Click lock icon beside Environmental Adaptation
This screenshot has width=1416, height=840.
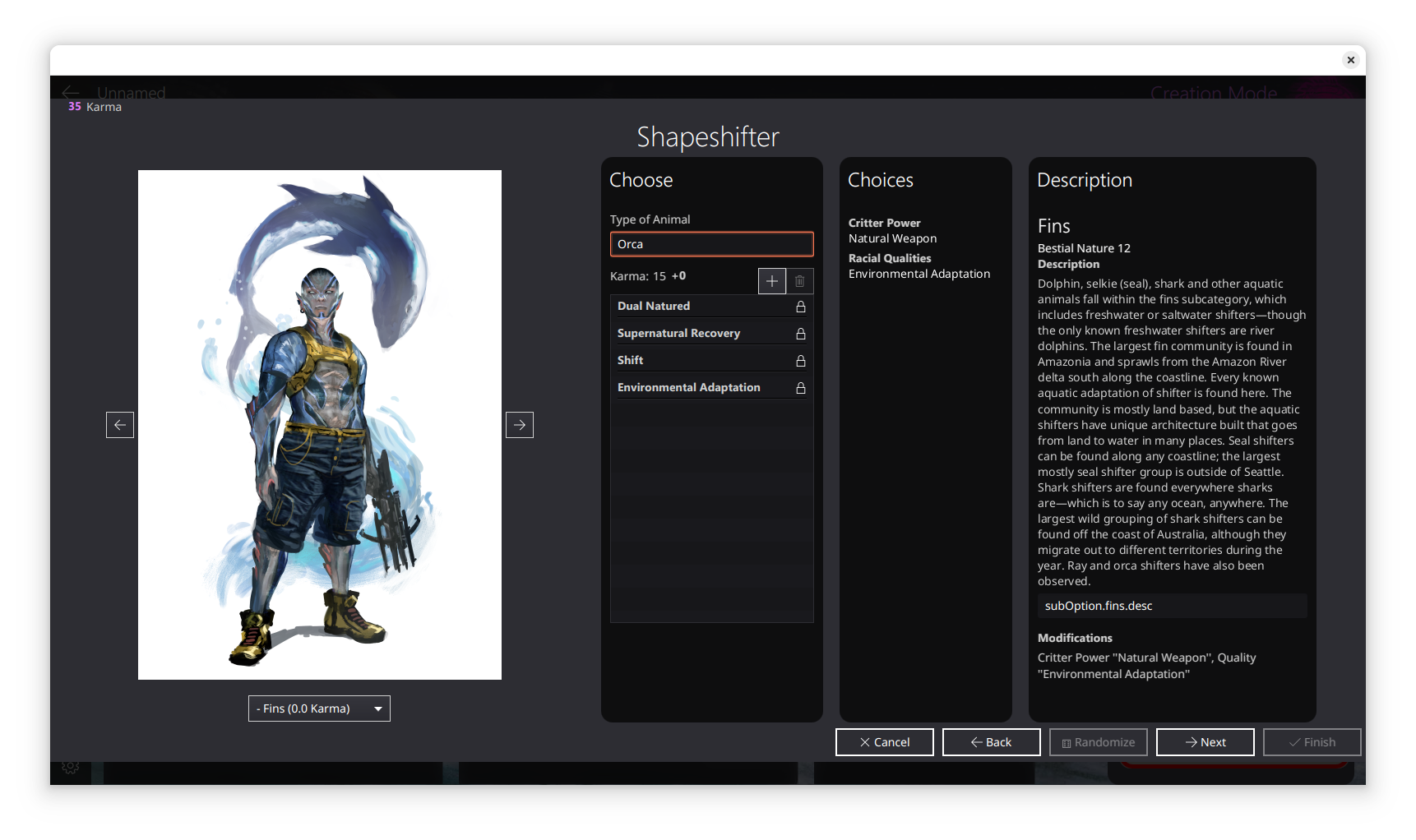tap(800, 388)
